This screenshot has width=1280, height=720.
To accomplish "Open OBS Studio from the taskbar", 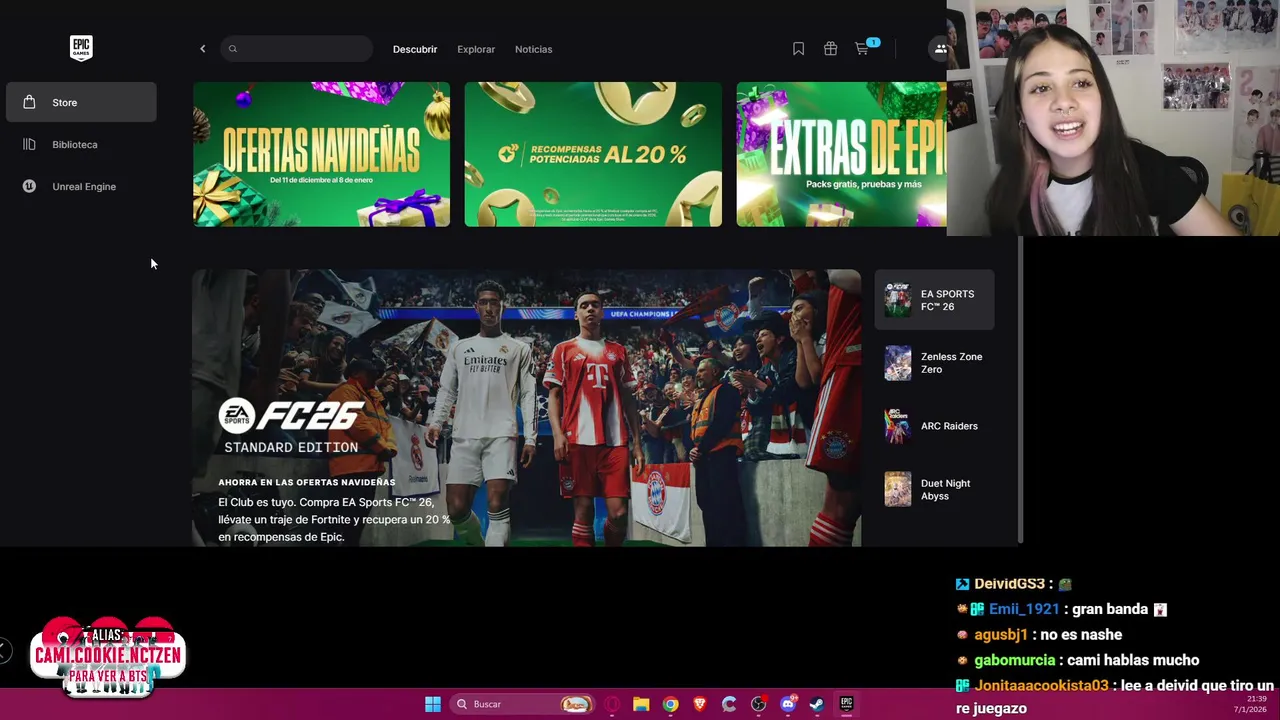I will [758, 704].
